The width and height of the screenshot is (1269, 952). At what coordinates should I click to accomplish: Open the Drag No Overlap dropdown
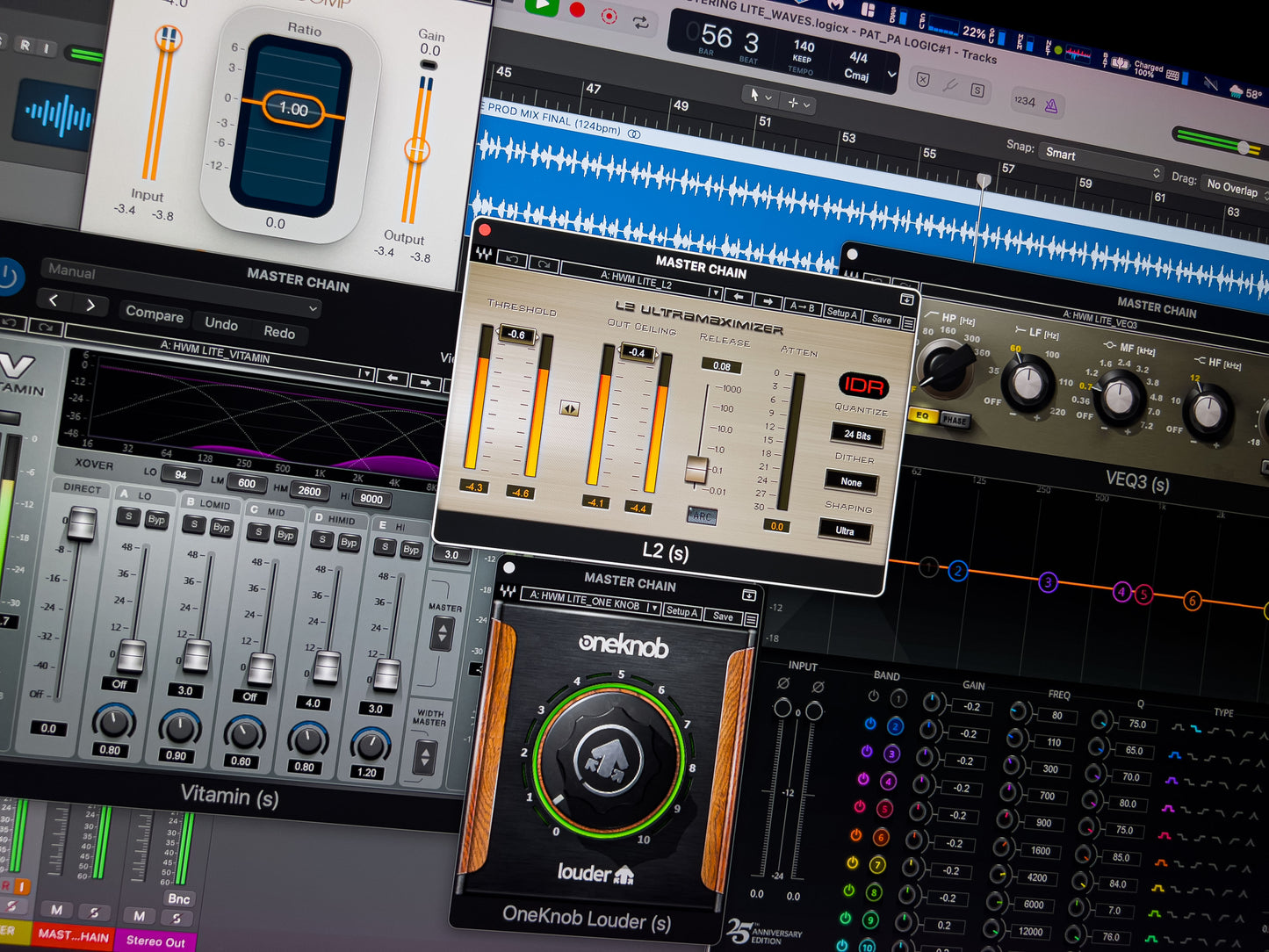[1234, 187]
